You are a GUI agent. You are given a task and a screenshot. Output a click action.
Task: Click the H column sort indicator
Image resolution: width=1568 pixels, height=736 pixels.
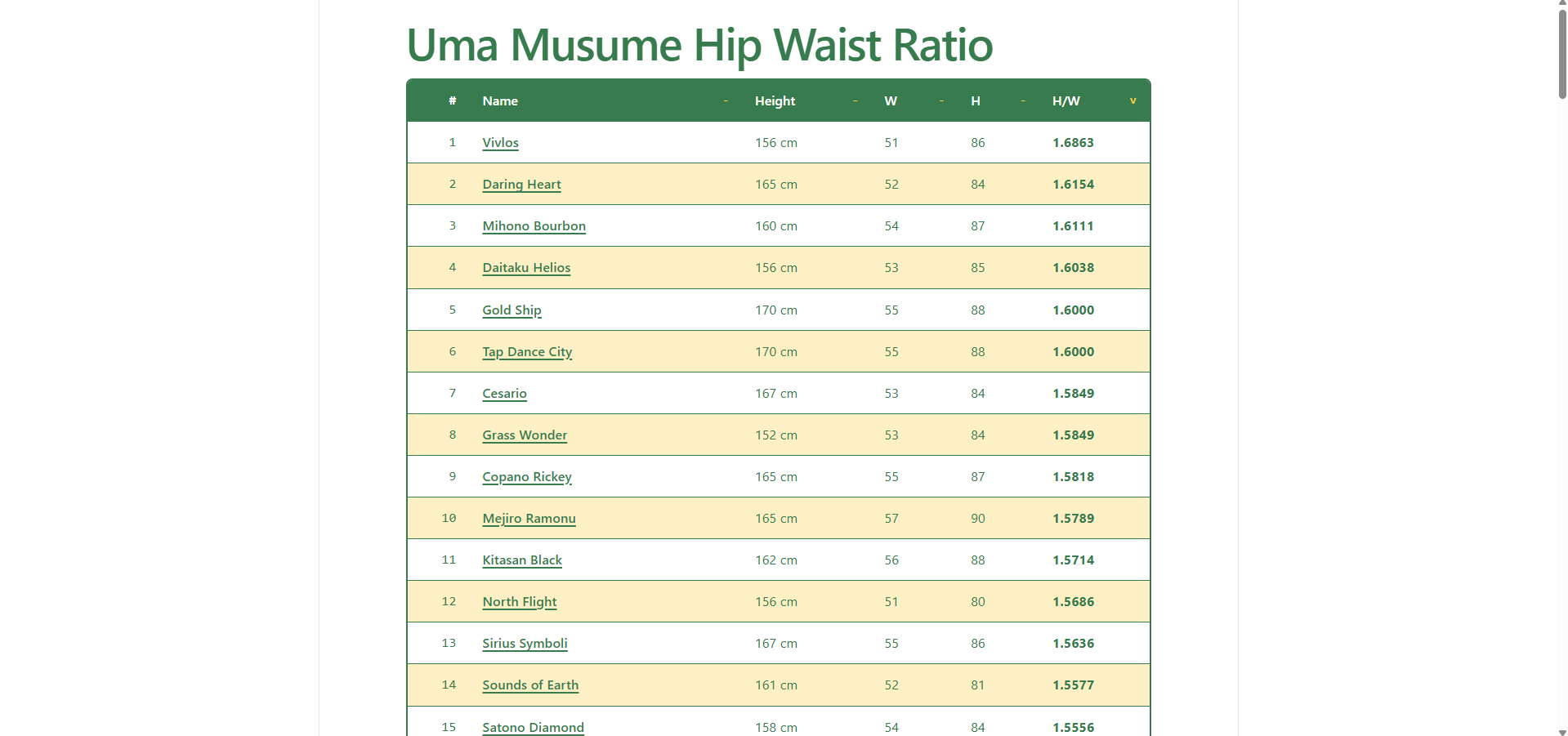click(1023, 101)
